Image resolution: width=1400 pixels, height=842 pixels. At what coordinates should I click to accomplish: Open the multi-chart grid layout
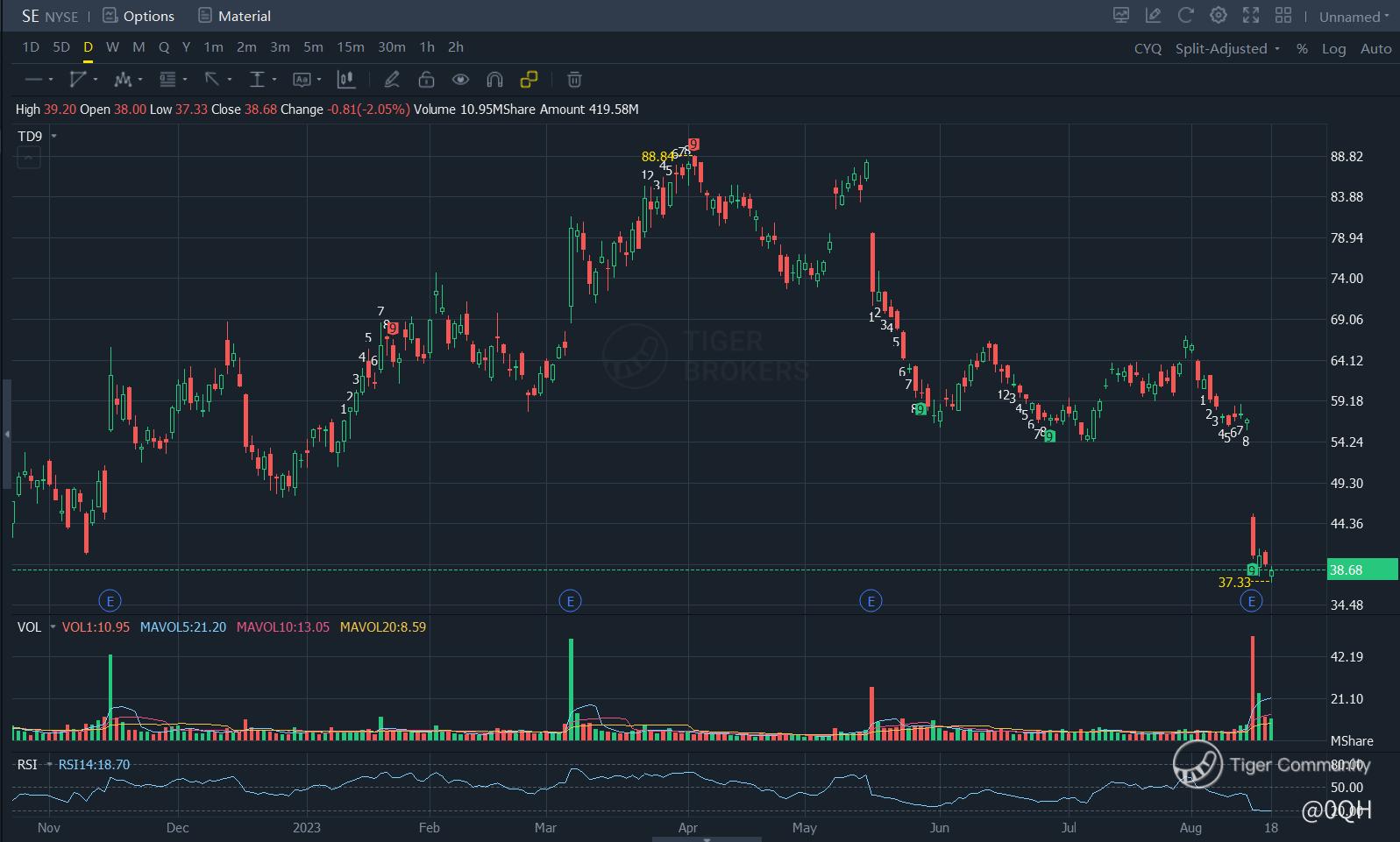coord(1283,16)
